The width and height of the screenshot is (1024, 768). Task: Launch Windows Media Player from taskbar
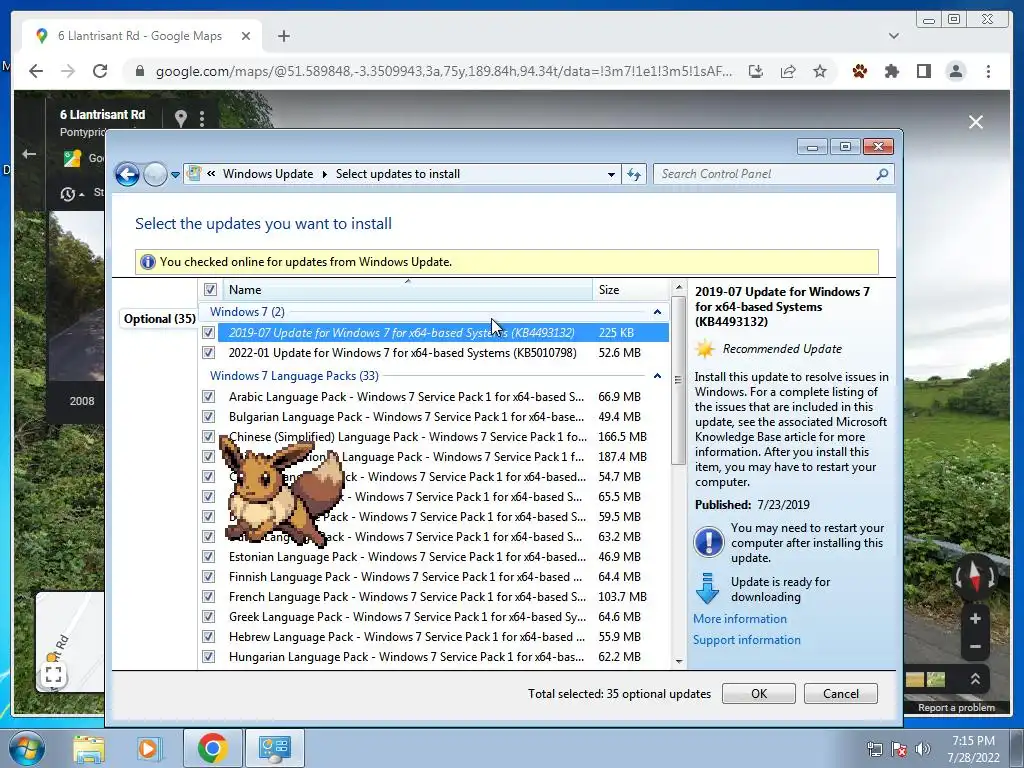tap(148, 749)
